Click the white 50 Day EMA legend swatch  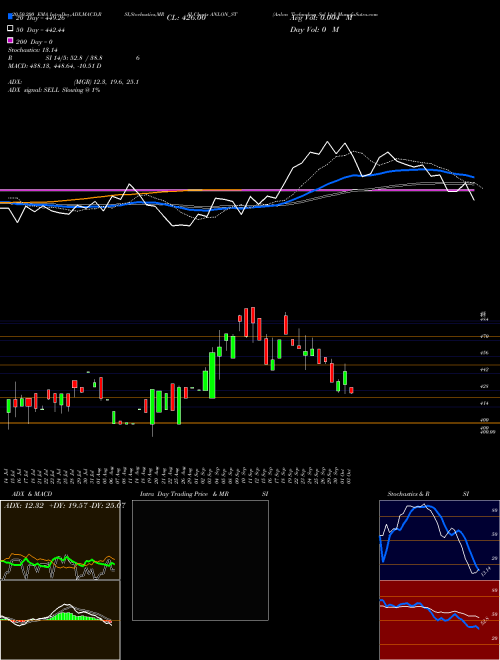[10, 29]
